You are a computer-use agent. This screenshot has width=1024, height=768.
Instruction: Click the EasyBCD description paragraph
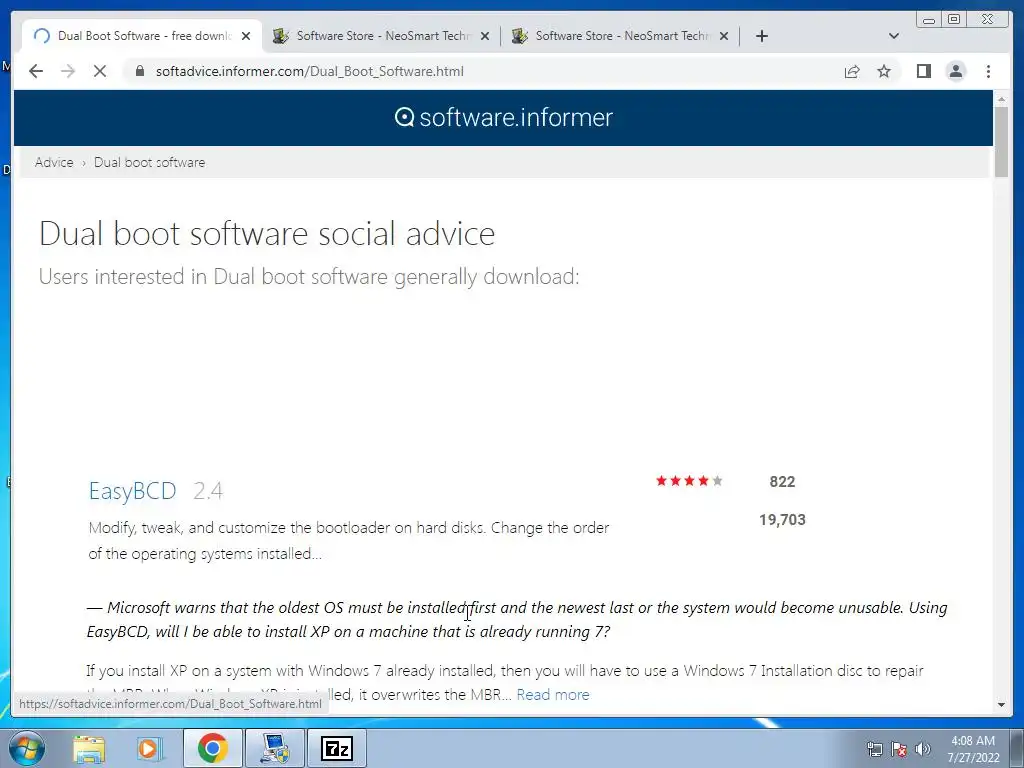coord(349,540)
